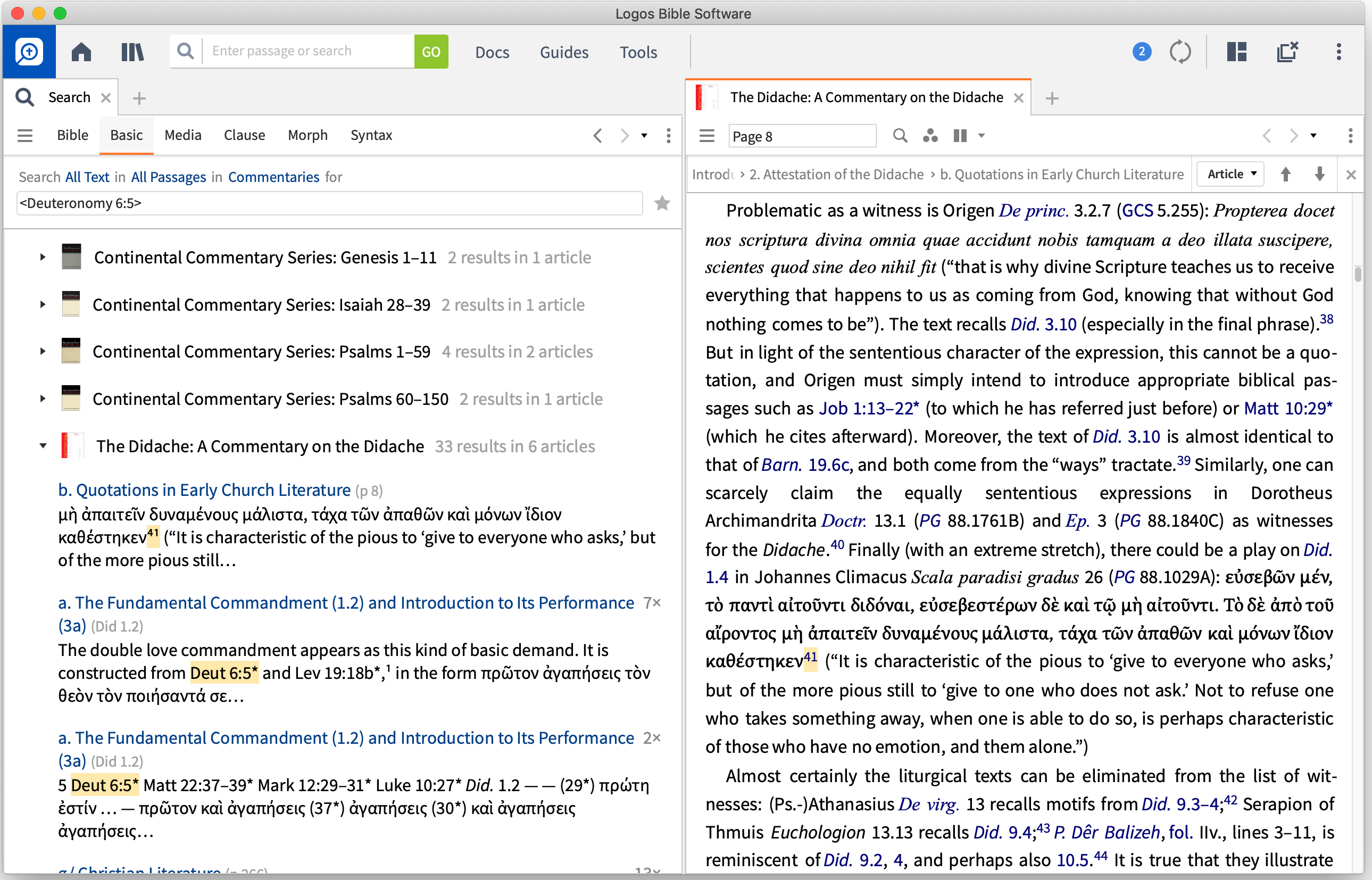Click the close all panels icon

(1287, 52)
